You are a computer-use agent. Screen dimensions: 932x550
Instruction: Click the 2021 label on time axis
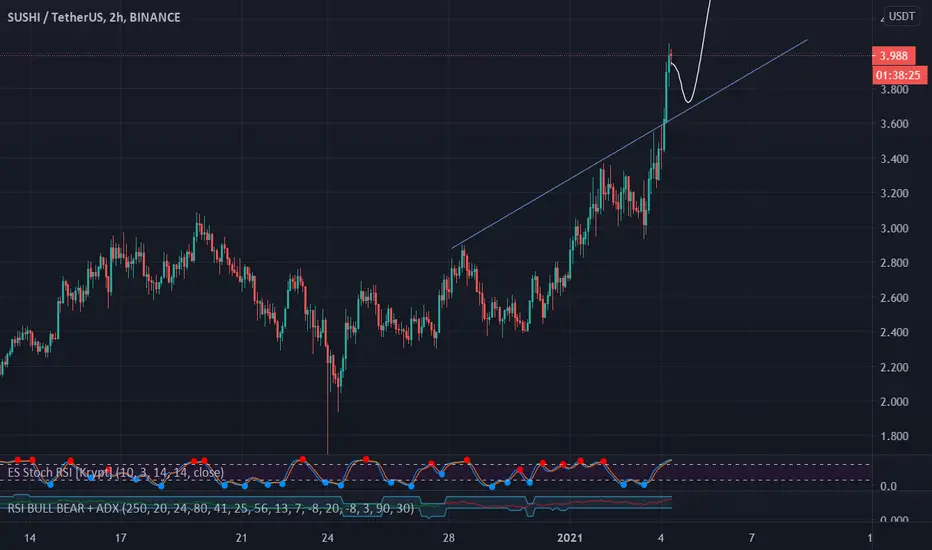point(569,538)
